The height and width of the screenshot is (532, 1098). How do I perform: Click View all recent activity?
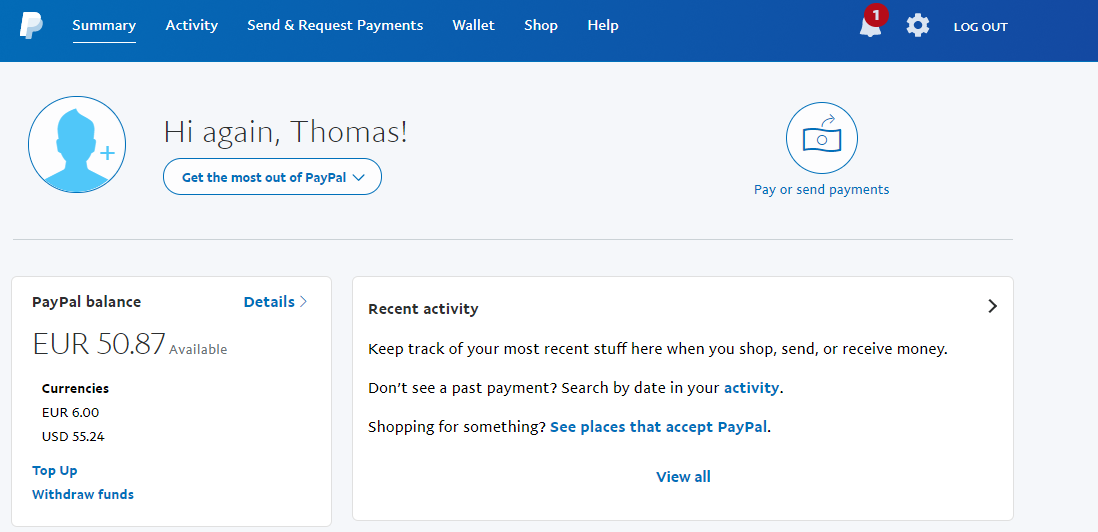(x=683, y=477)
